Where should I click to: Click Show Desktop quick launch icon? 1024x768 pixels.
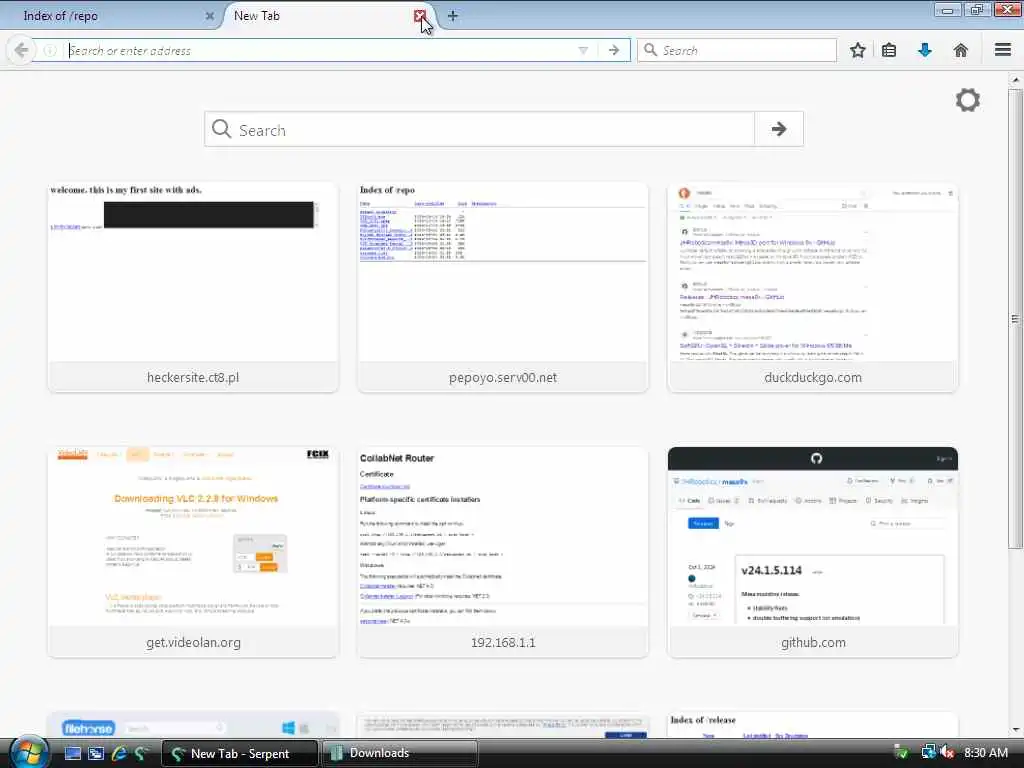[x=72, y=753]
